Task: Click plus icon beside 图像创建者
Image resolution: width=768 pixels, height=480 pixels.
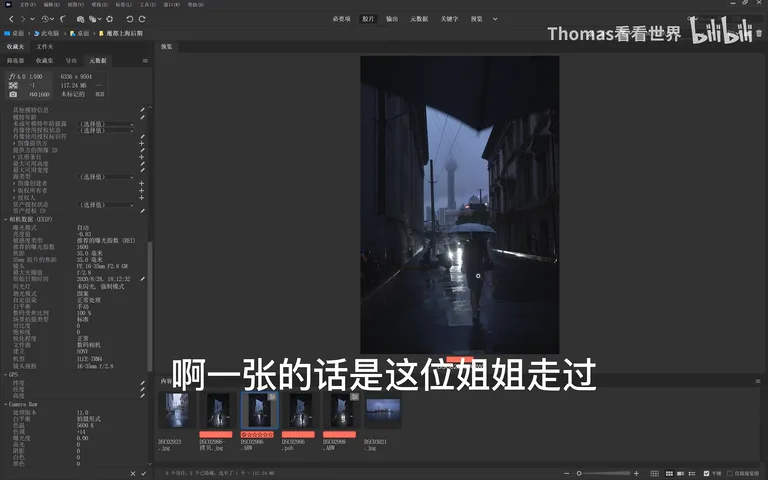Action: click(142, 183)
